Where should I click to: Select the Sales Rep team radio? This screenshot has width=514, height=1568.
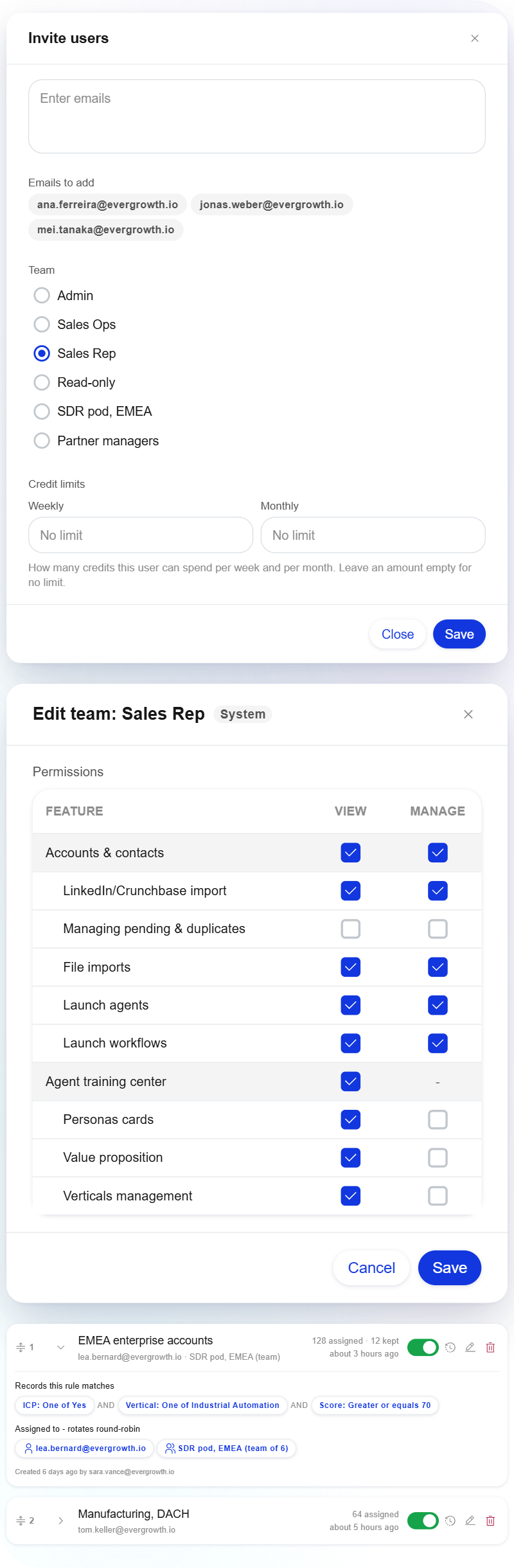42,353
